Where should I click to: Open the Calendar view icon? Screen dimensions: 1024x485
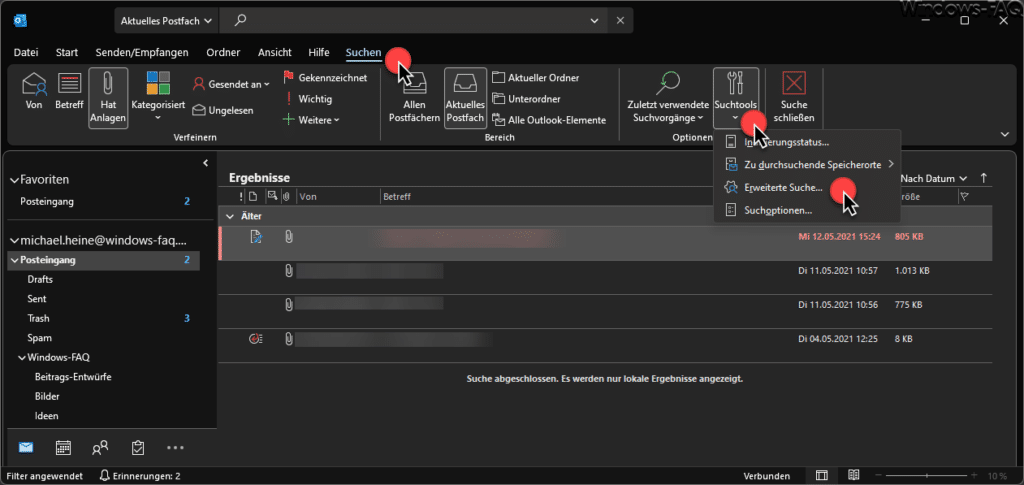(x=63, y=448)
